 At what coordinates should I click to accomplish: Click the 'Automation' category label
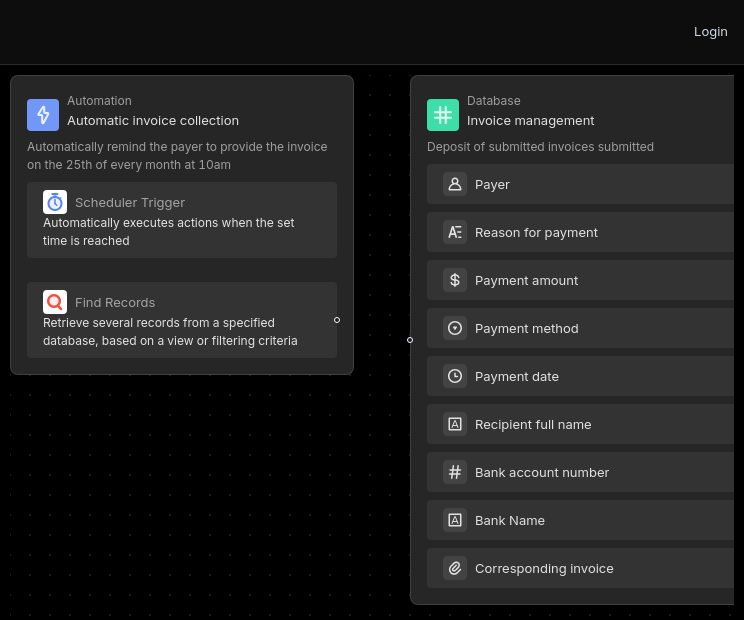(99, 101)
